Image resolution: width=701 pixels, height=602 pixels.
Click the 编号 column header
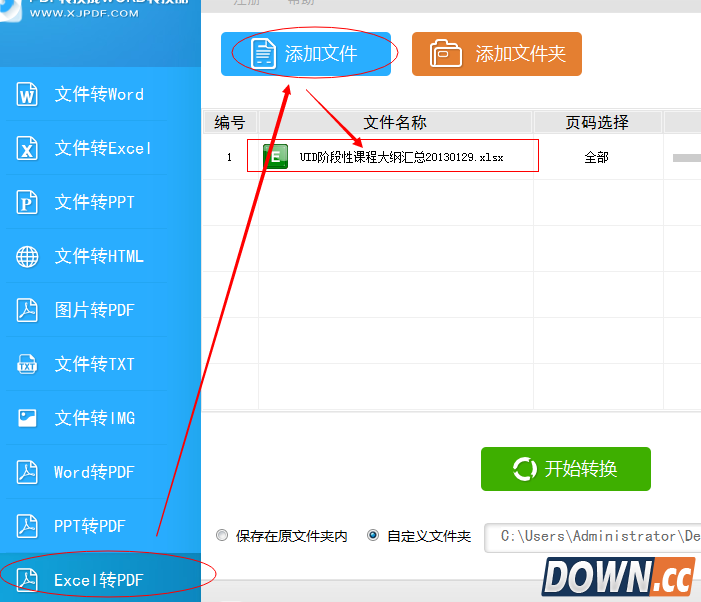230,122
